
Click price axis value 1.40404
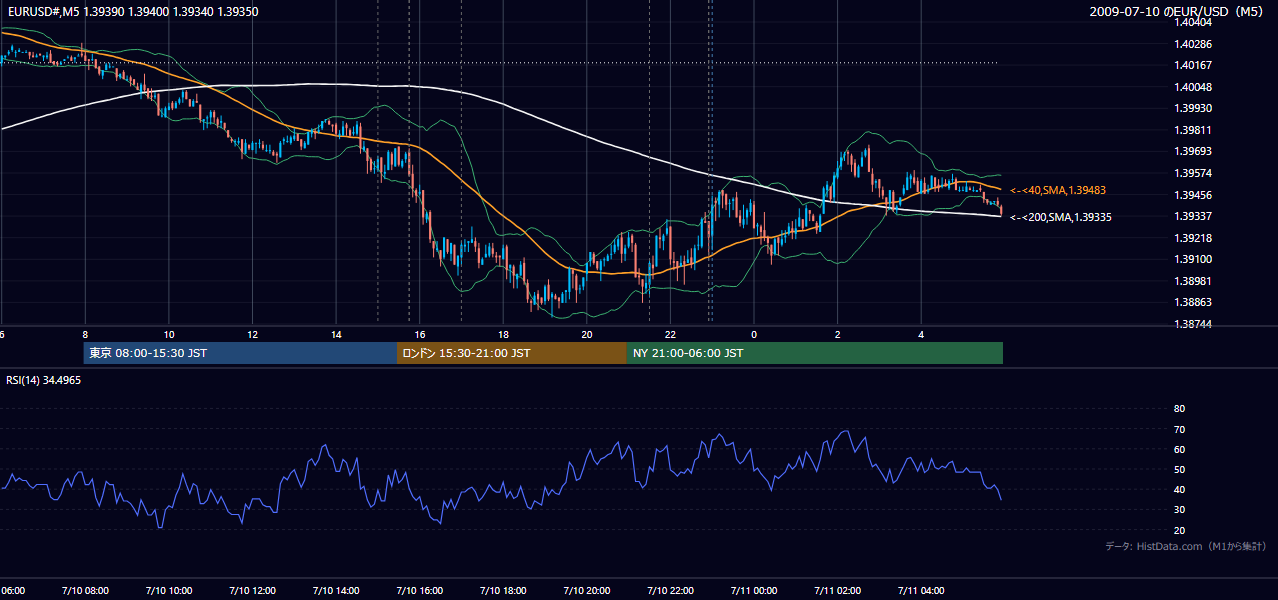[x=1193, y=22]
